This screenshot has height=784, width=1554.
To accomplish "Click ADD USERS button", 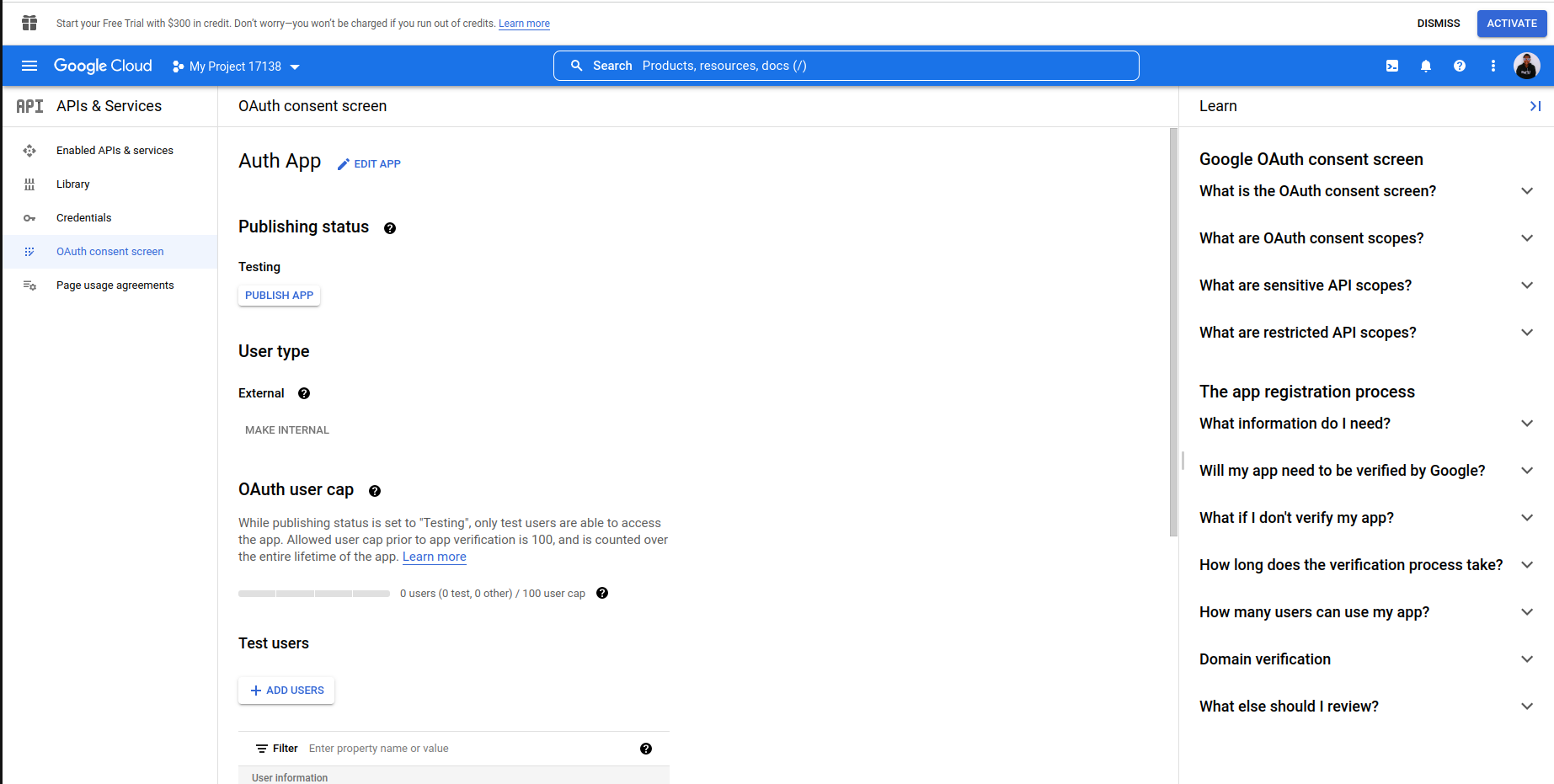I will [x=286, y=691].
